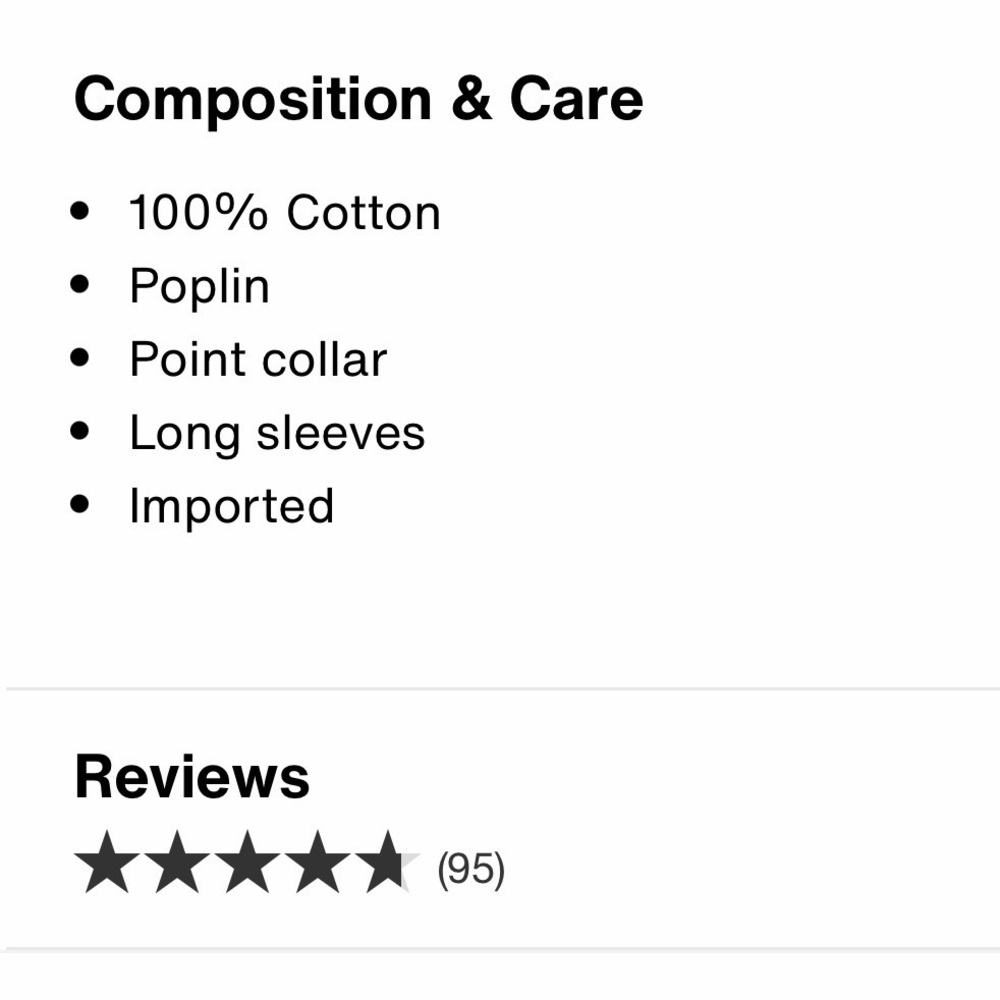
Task: Click the second review star
Action: [177, 862]
